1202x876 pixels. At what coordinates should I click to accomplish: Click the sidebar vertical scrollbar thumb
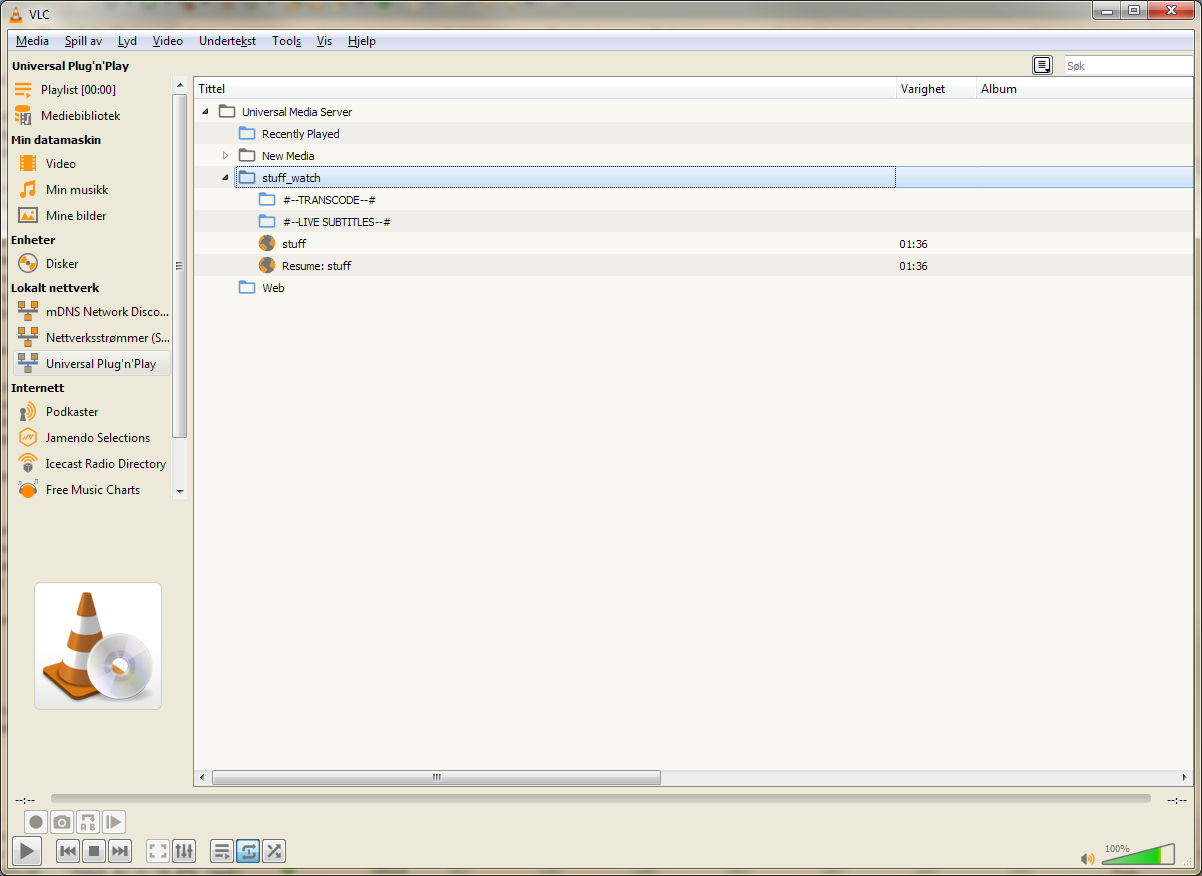click(x=179, y=266)
